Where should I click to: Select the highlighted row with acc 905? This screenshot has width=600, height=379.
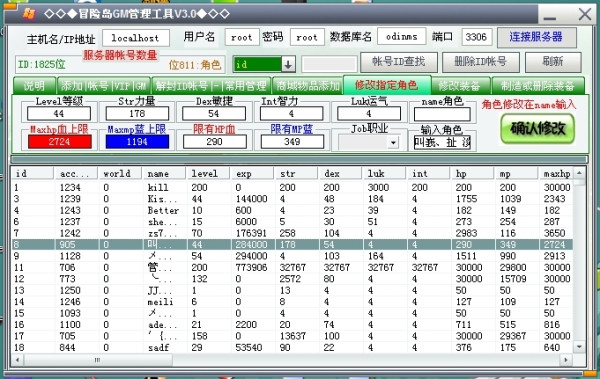[x=292, y=244]
